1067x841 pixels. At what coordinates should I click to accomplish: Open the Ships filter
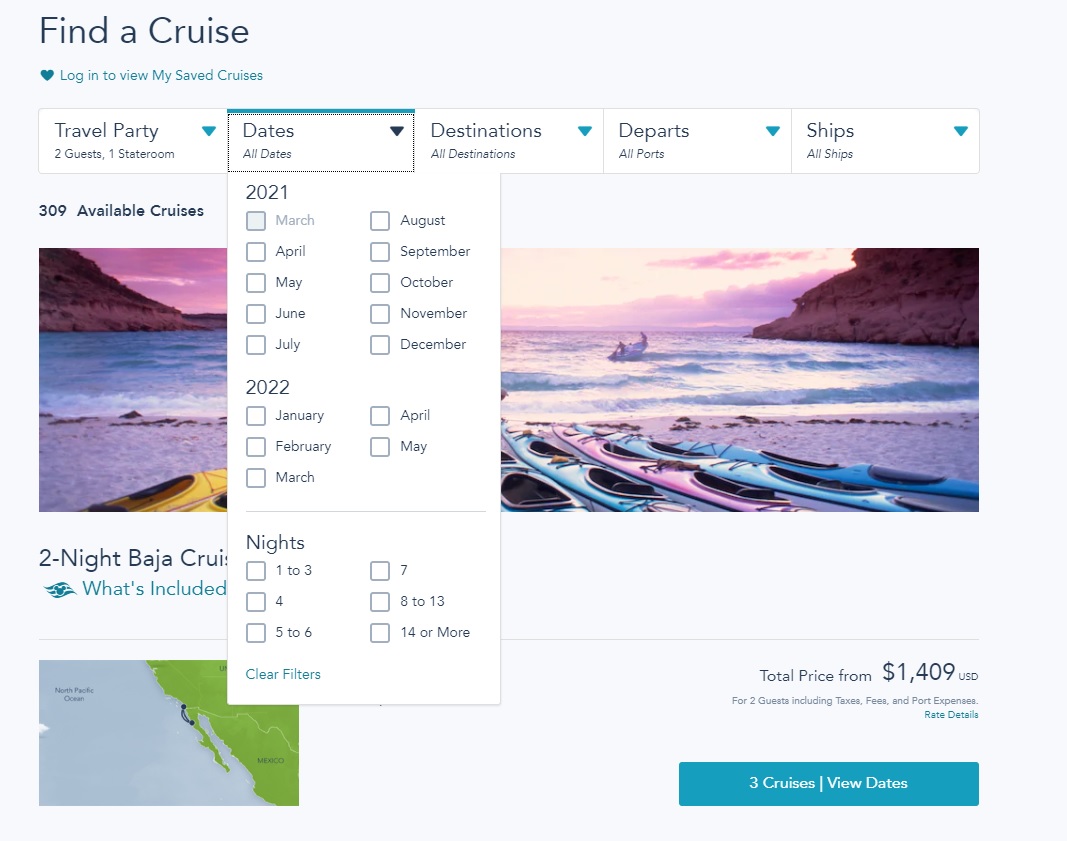point(884,141)
